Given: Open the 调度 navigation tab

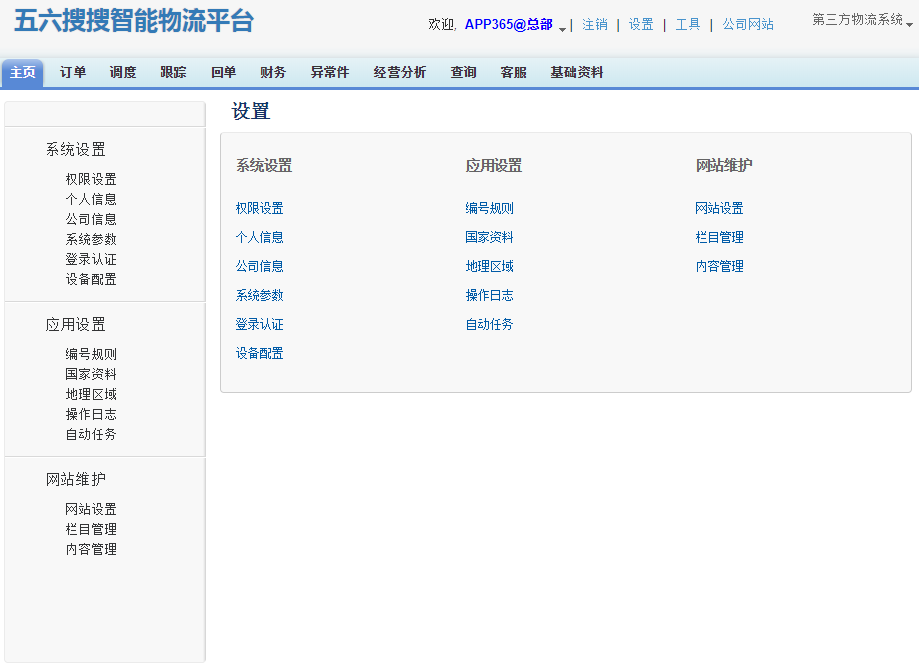Looking at the screenshot, I should [x=123, y=72].
